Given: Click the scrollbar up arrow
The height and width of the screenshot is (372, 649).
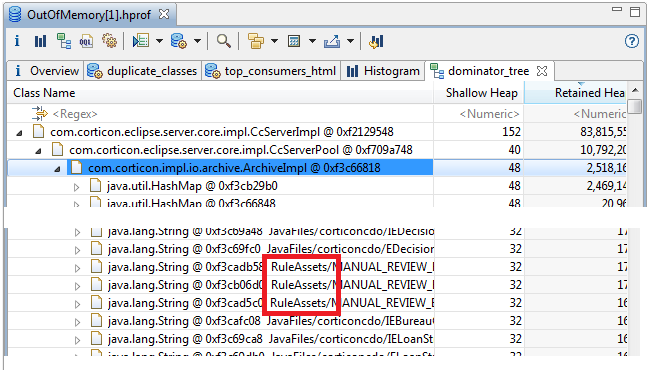Looking at the screenshot, I should tap(635, 90).
